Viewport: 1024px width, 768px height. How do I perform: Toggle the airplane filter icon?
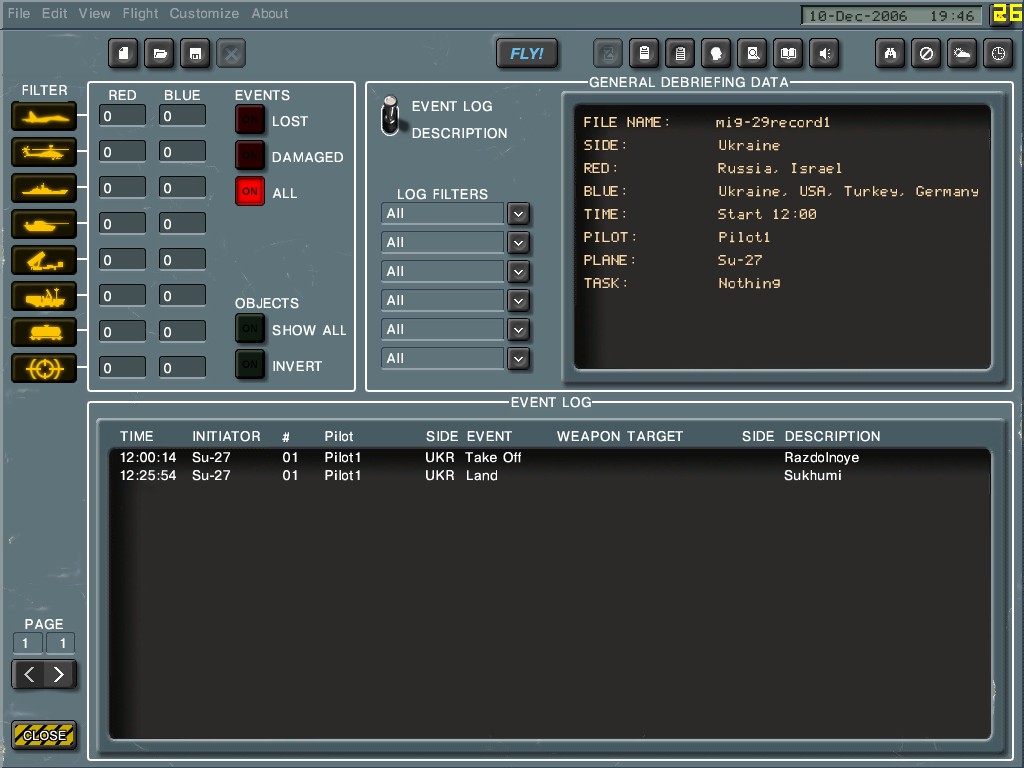[44, 118]
